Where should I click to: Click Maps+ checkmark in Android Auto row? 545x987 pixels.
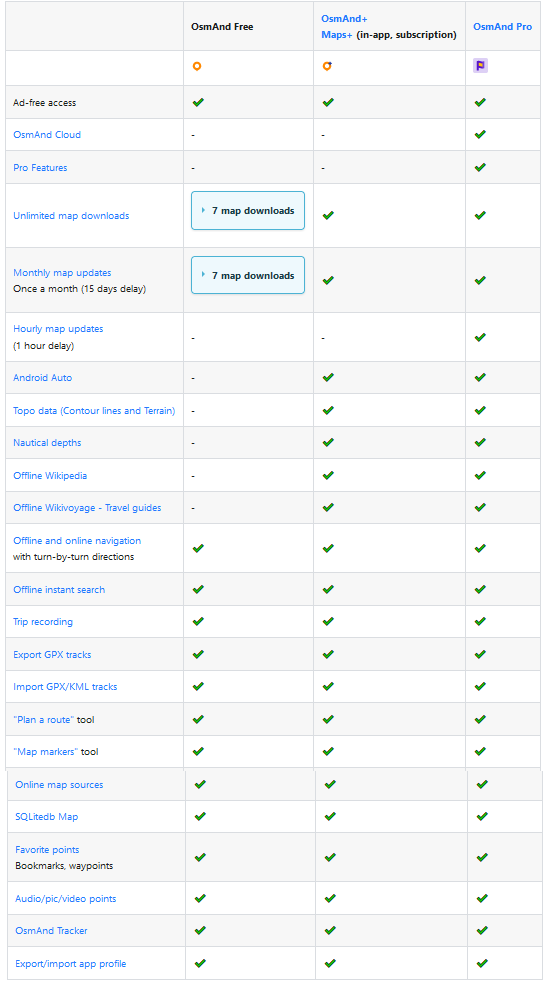[327, 377]
